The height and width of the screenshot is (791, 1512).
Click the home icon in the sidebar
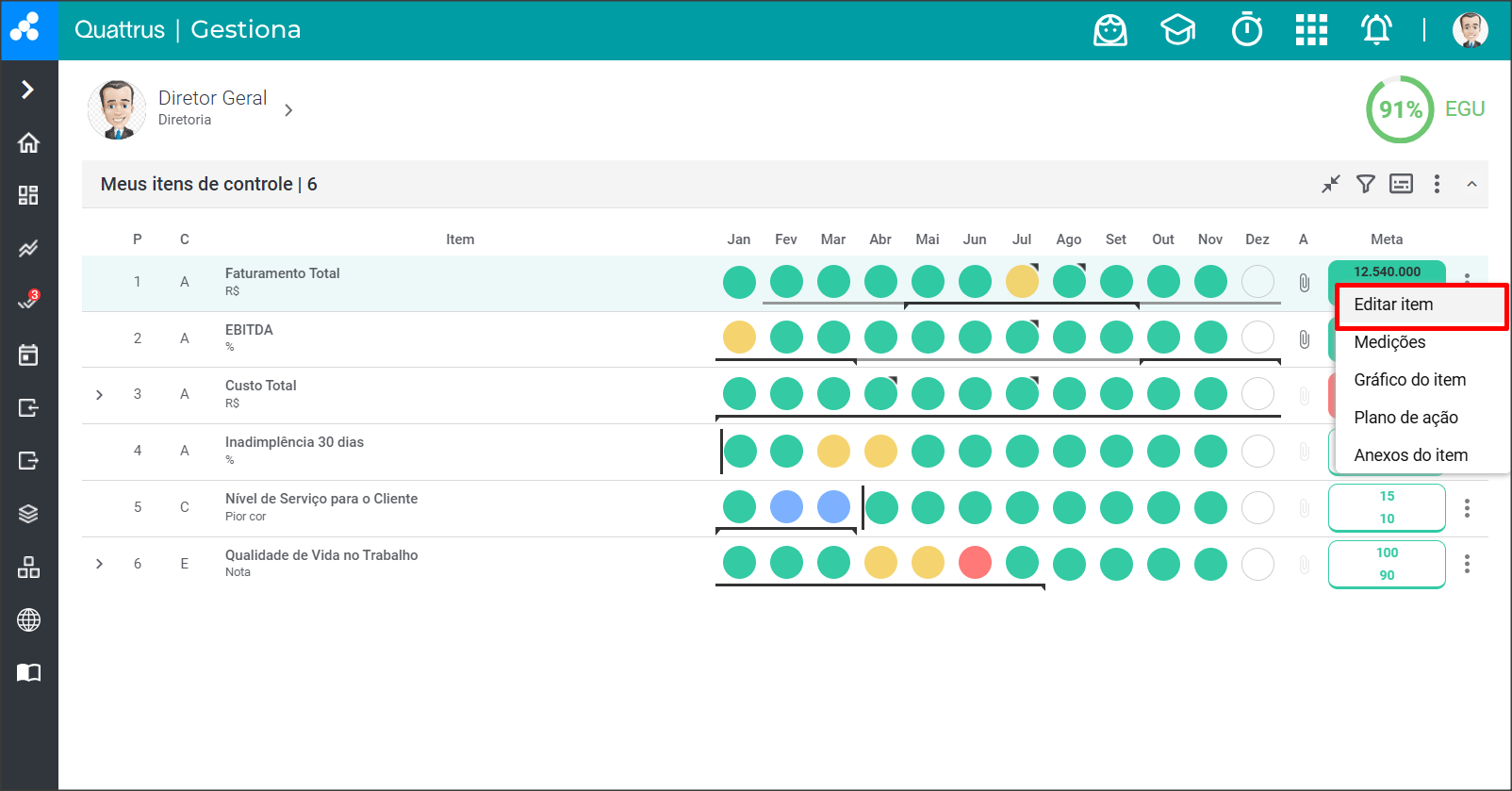click(x=28, y=142)
